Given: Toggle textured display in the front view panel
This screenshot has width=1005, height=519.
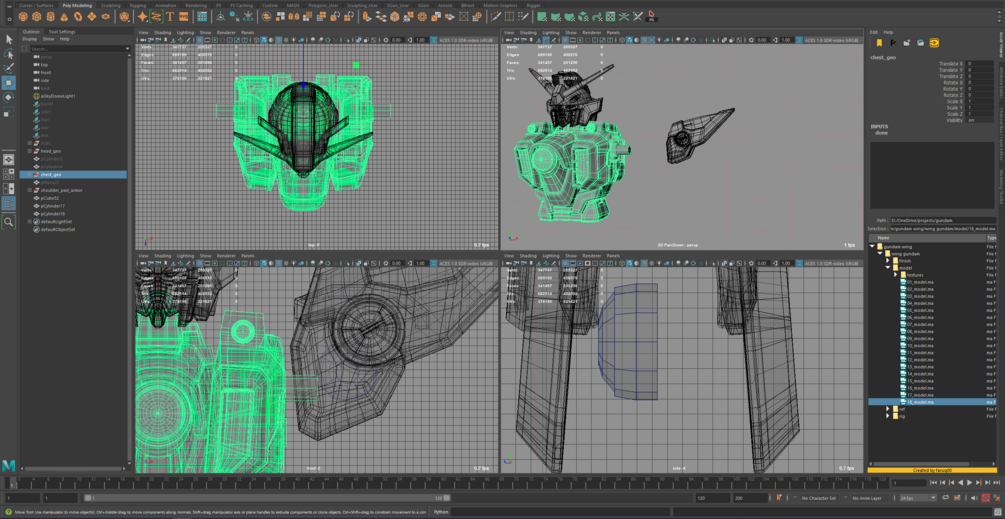Looking at the screenshot, I should point(286,263).
